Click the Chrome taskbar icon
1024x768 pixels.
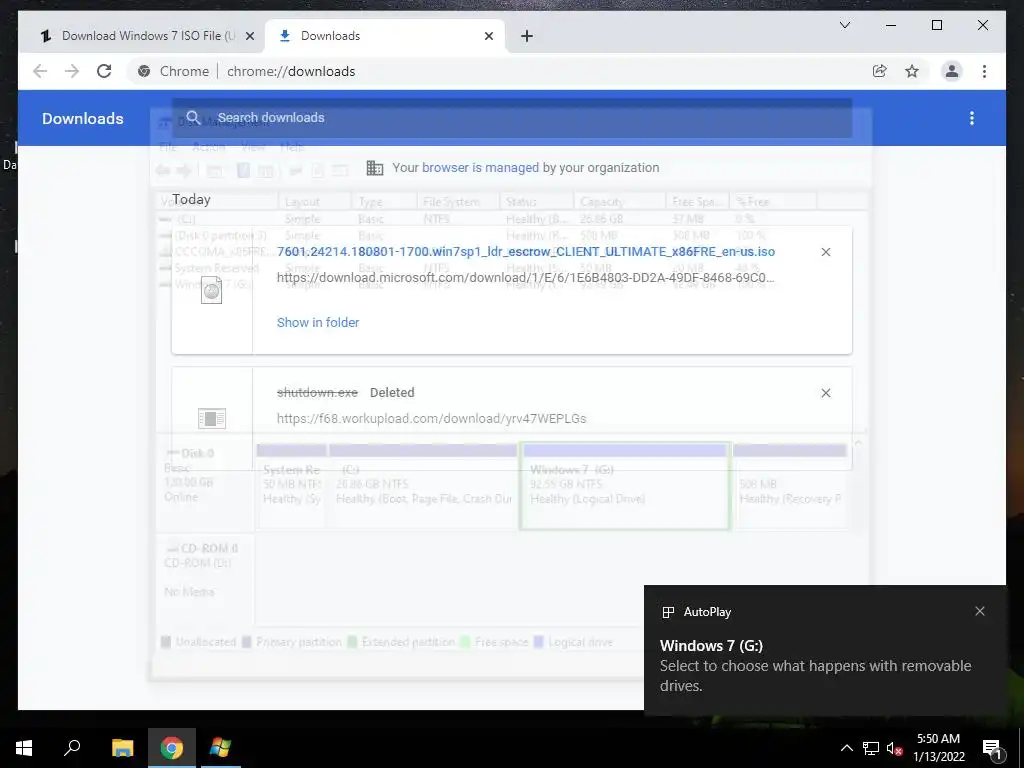172,748
